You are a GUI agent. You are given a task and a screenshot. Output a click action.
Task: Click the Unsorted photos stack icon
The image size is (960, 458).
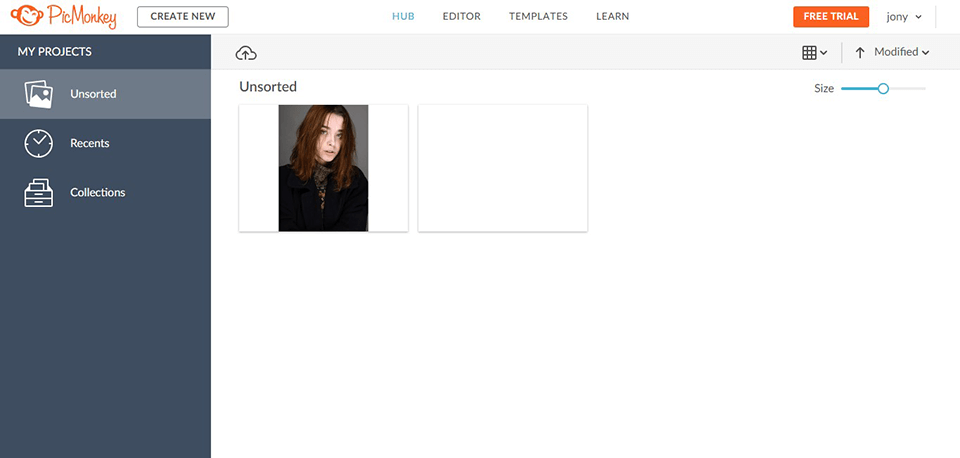[x=39, y=94]
